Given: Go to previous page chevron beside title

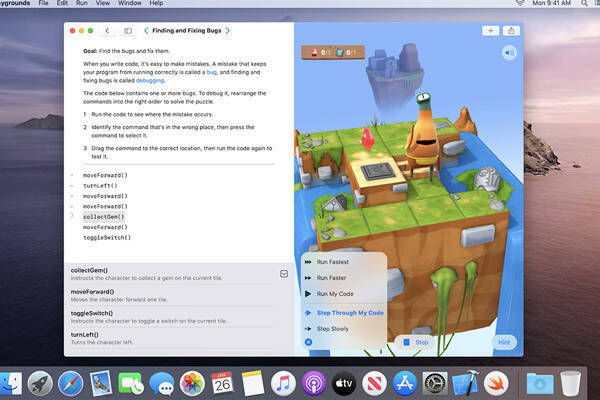Looking at the screenshot, I should pyautogui.click(x=148, y=31).
